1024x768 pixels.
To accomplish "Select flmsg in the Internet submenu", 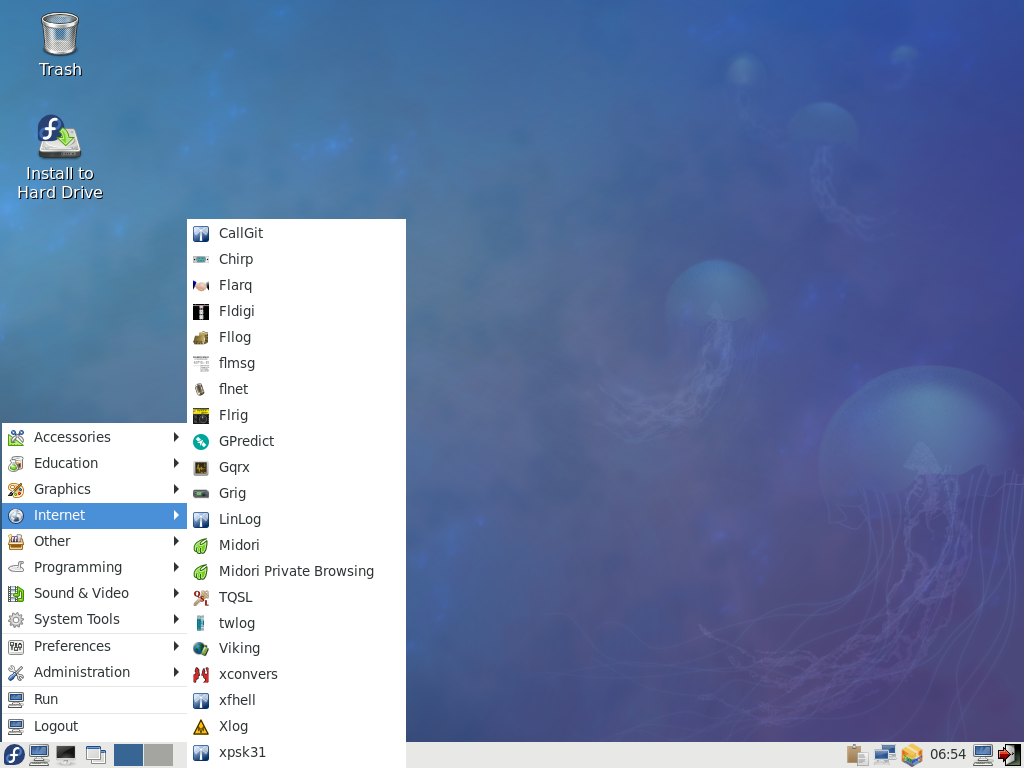I will 296,363.
